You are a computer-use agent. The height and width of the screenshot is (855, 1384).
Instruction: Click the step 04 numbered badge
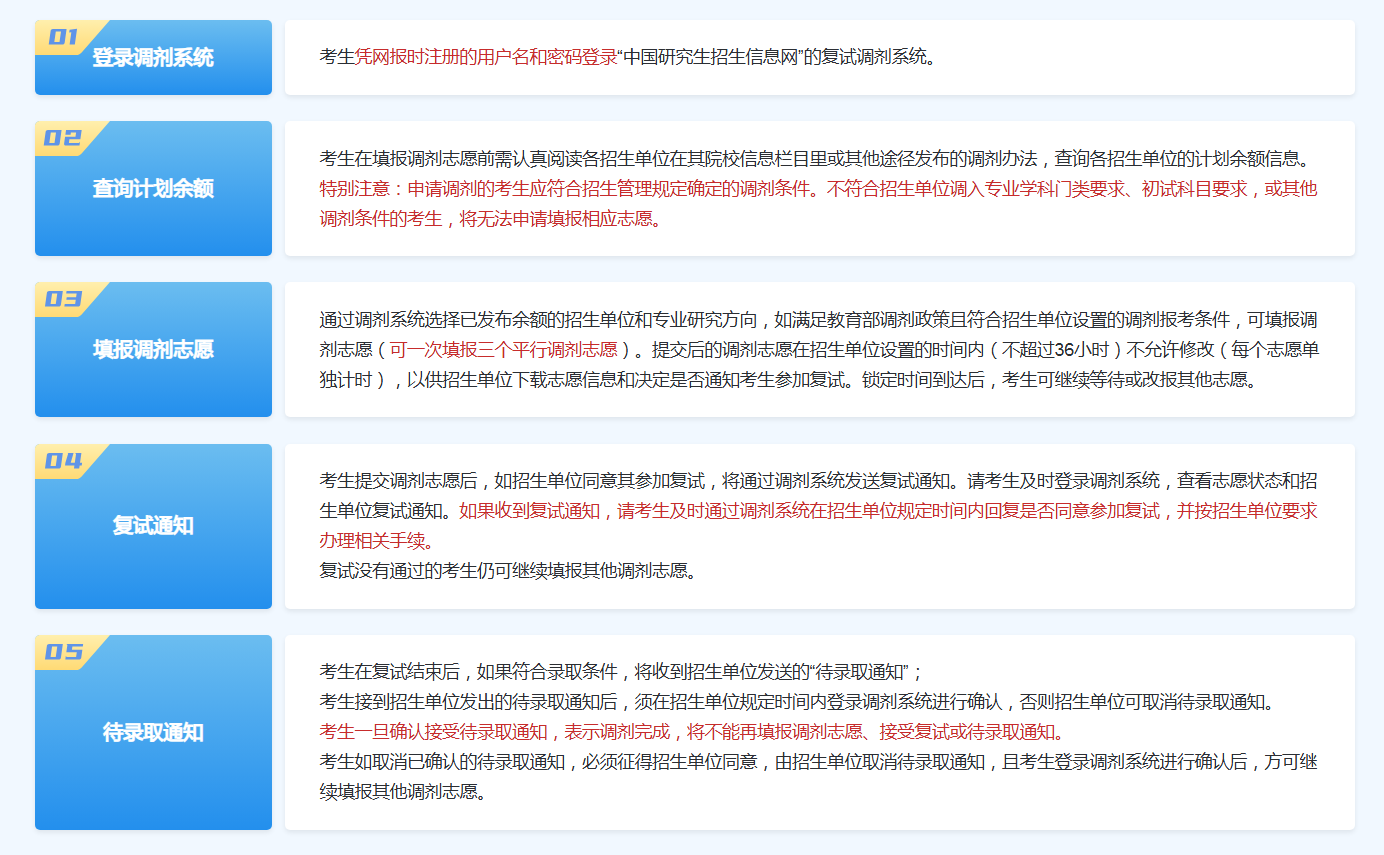pos(63,460)
